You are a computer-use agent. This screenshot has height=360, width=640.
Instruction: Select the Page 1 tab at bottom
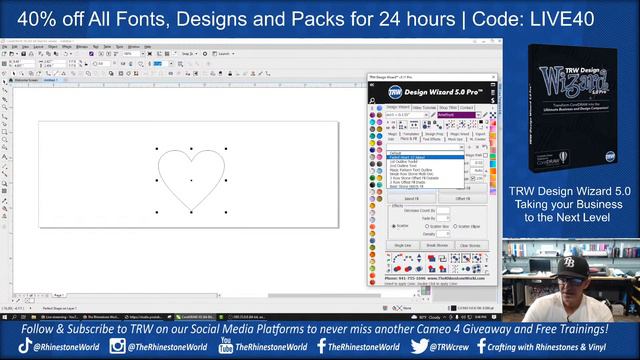pos(58,295)
